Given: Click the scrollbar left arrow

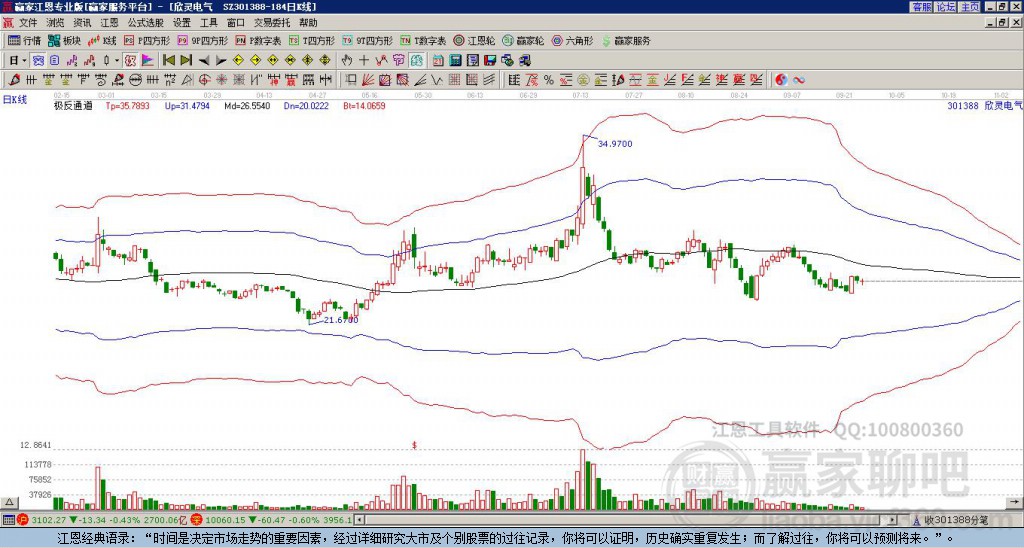Looking at the screenshot, I should tap(359, 520).
